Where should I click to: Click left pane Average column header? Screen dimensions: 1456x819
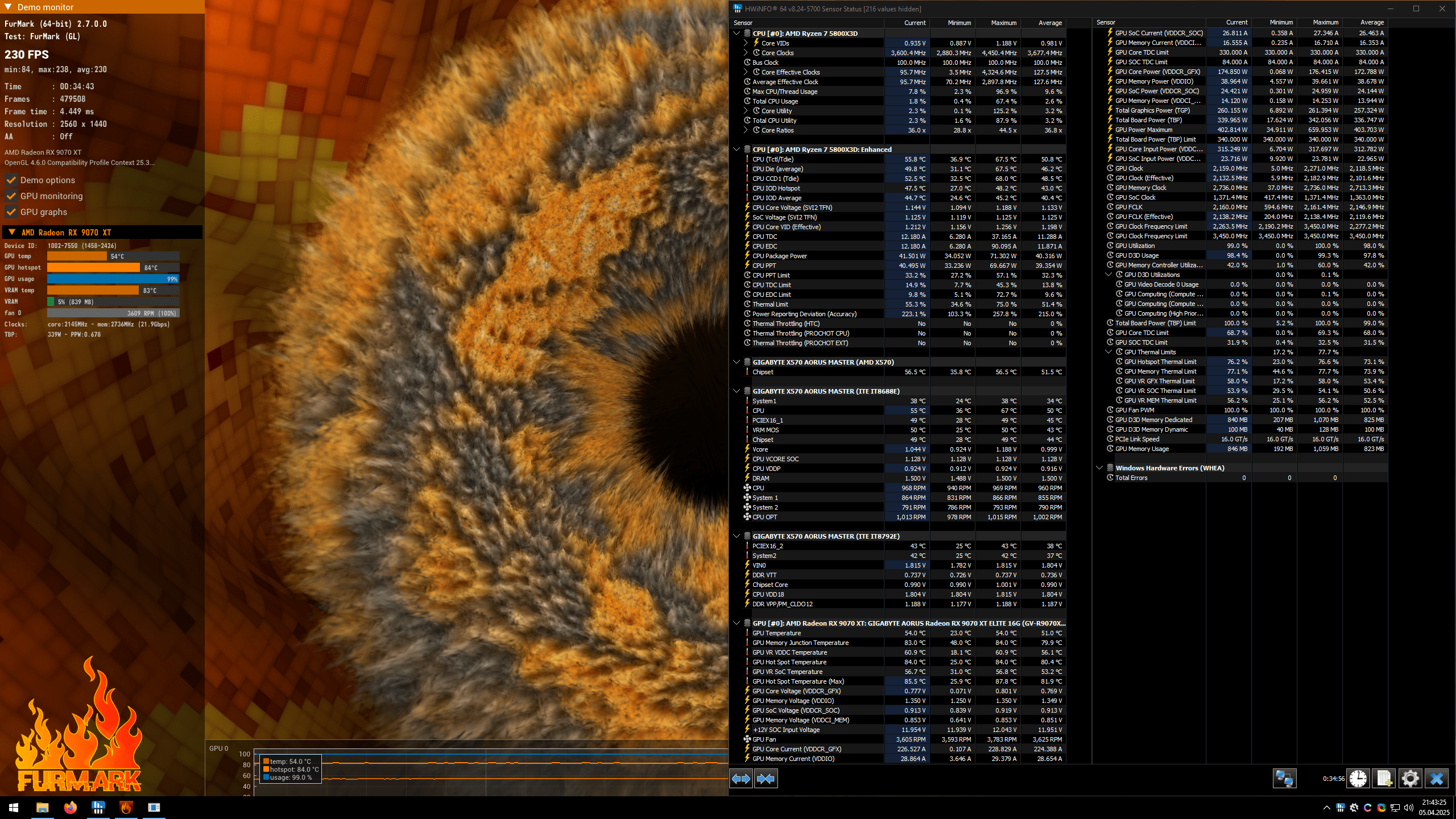point(1044,23)
